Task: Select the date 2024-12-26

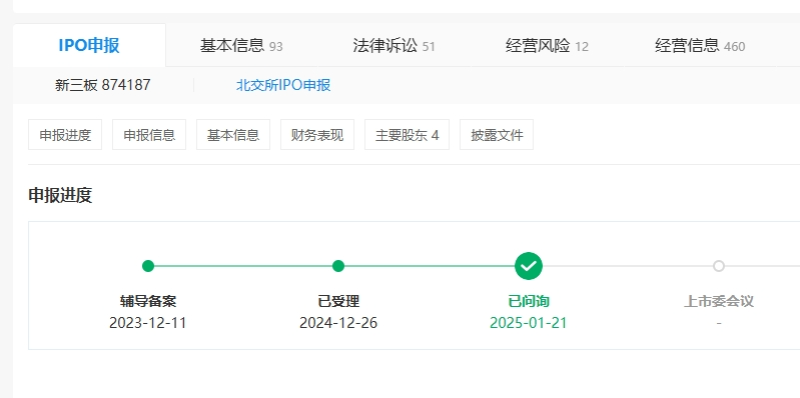Action: point(338,323)
